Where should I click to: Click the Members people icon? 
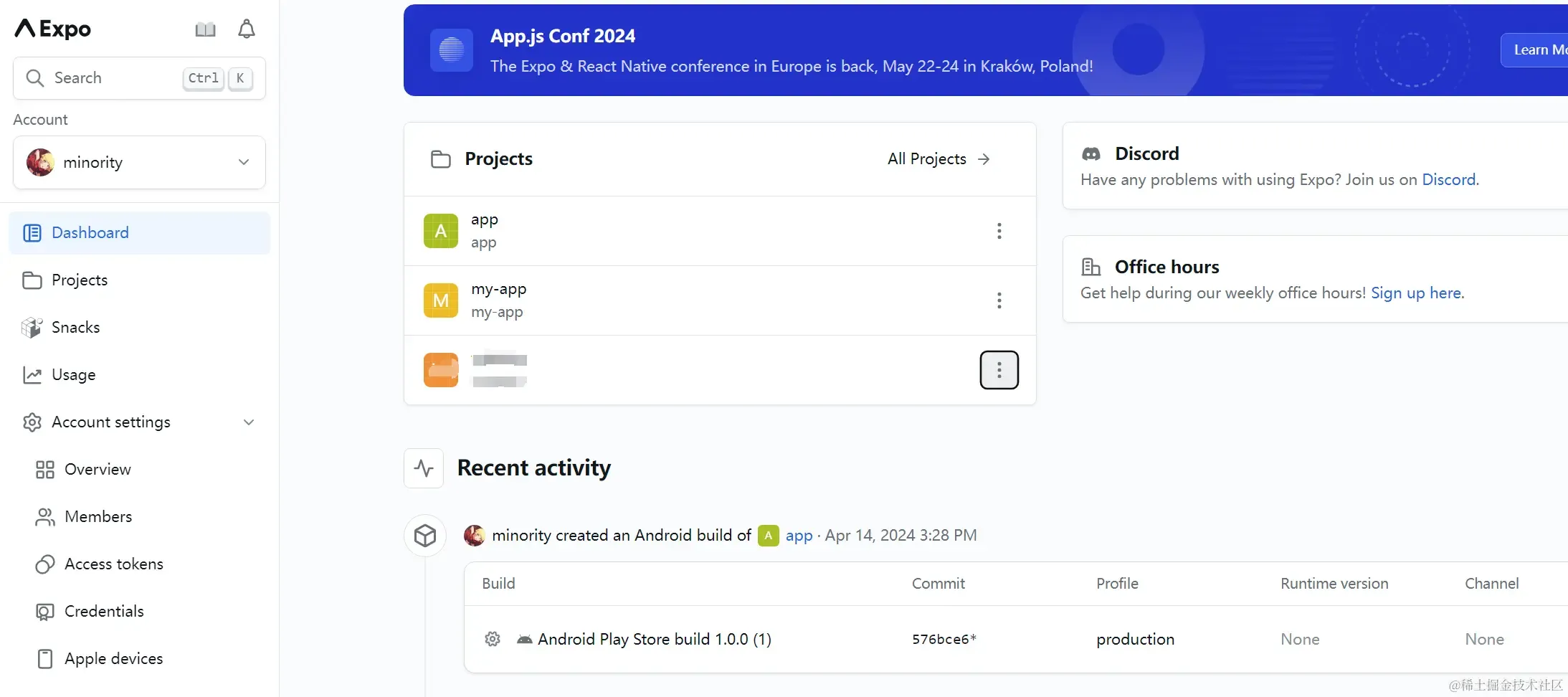(45, 517)
